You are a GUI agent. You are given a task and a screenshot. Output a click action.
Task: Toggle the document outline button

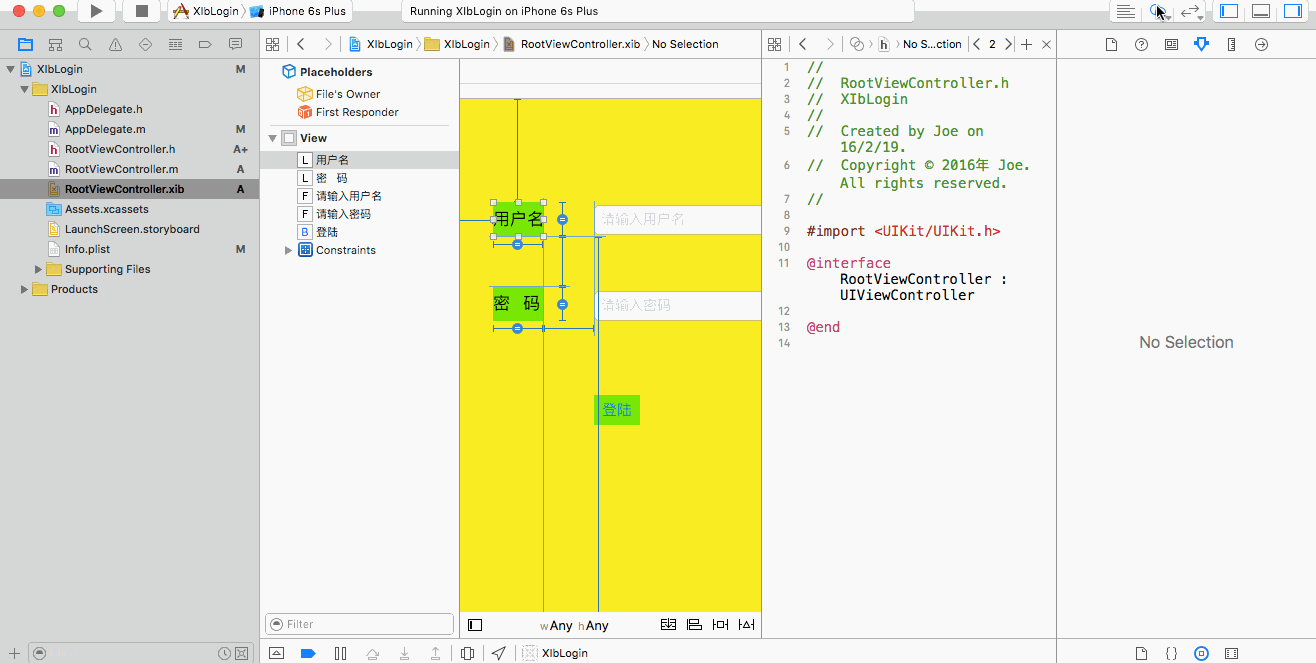(x=475, y=625)
